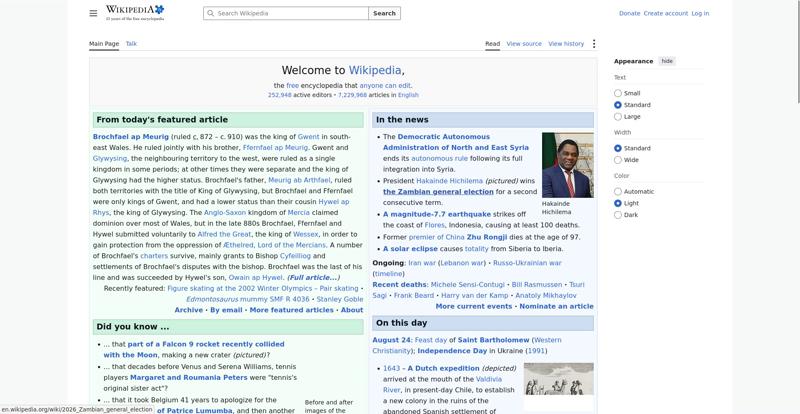Click the page vertical scrollbar
Viewport: 800px width, 414px height.
[x=797, y=51]
